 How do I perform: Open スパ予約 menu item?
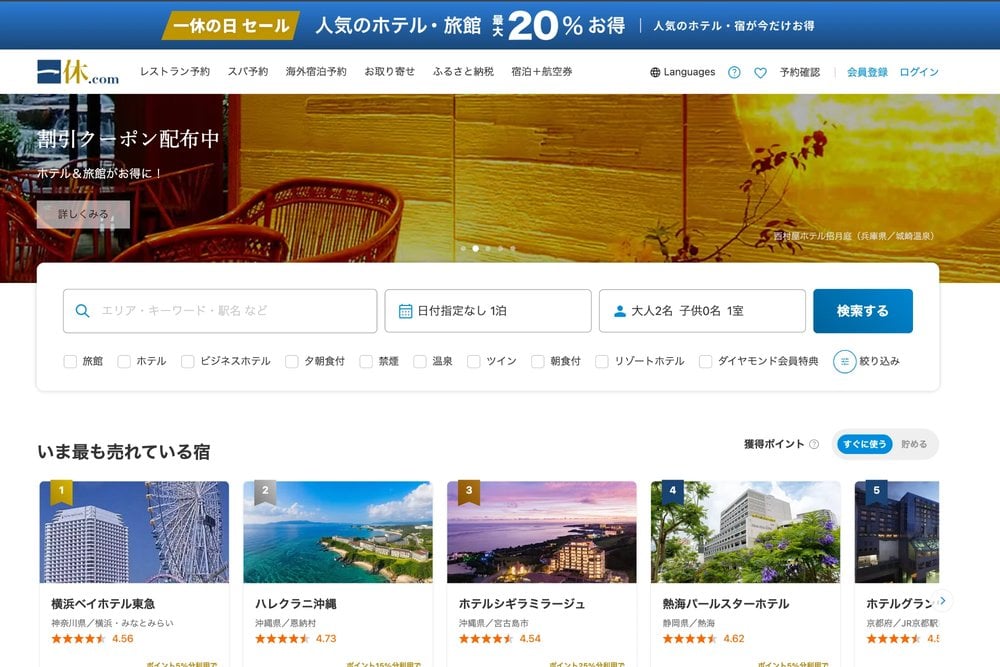click(248, 72)
